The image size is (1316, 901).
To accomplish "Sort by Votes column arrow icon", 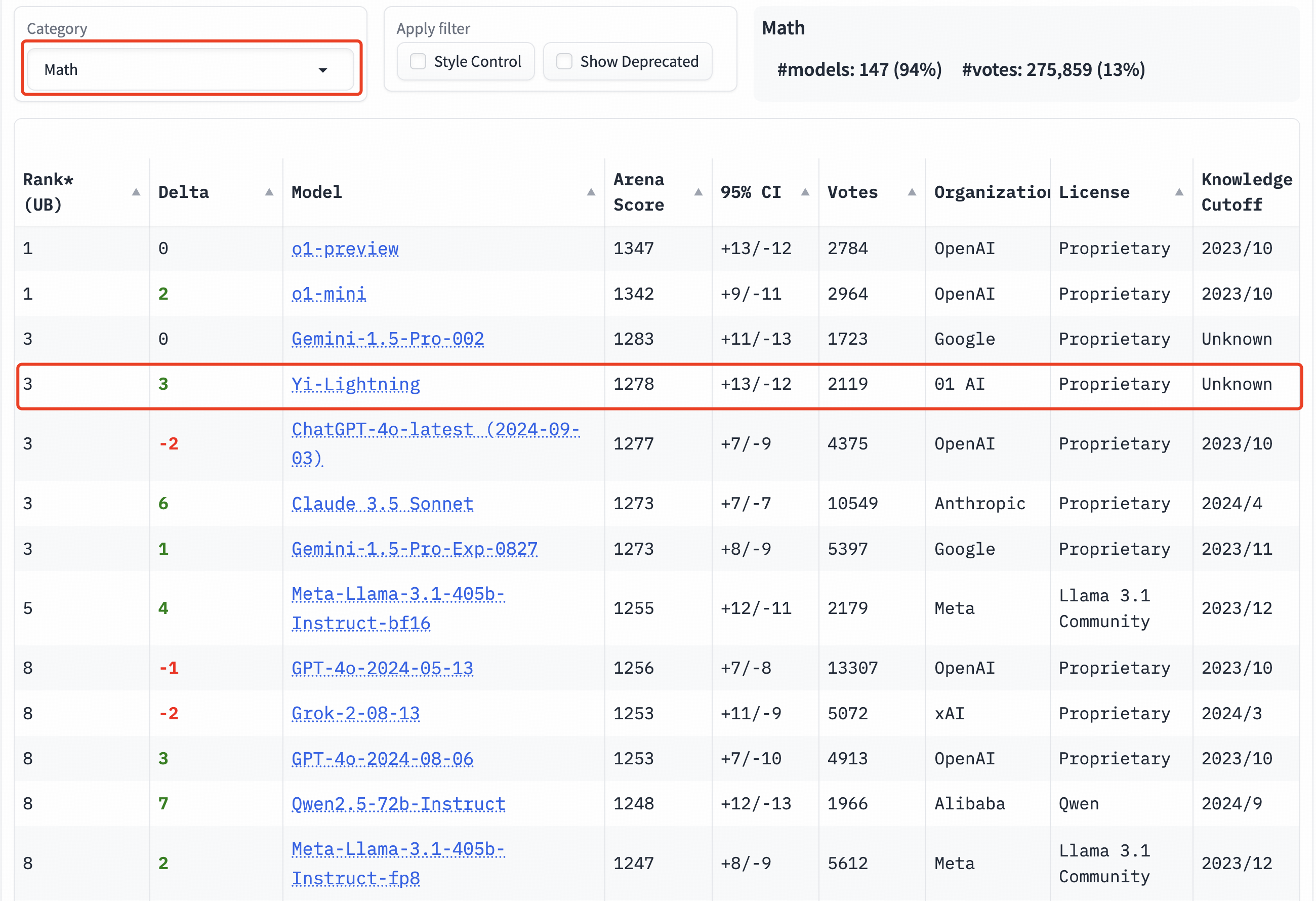I will [912, 192].
